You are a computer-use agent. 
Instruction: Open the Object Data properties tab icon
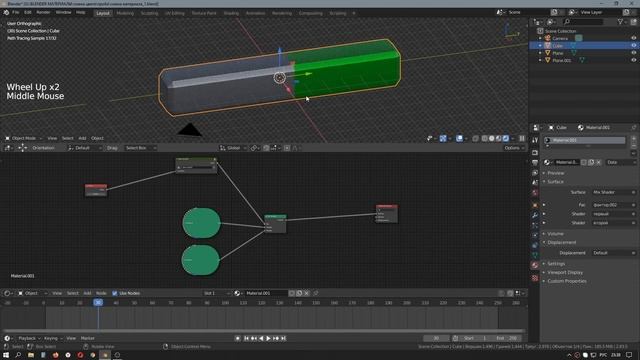tap(535, 255)
